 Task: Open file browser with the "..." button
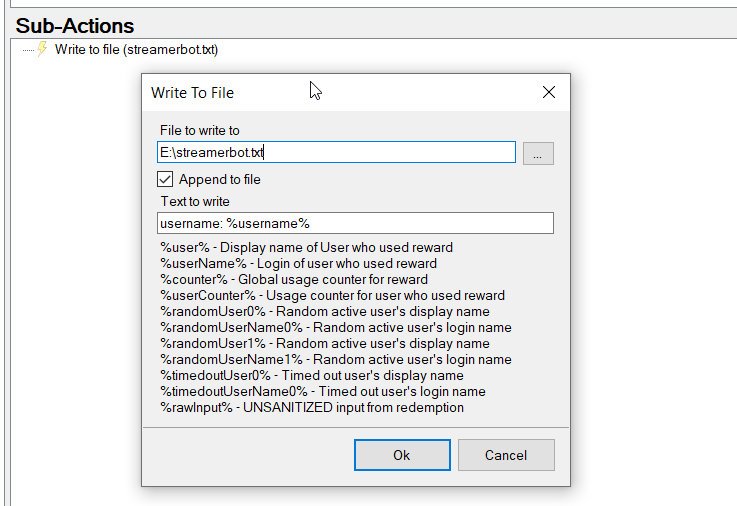pos(538,153)
